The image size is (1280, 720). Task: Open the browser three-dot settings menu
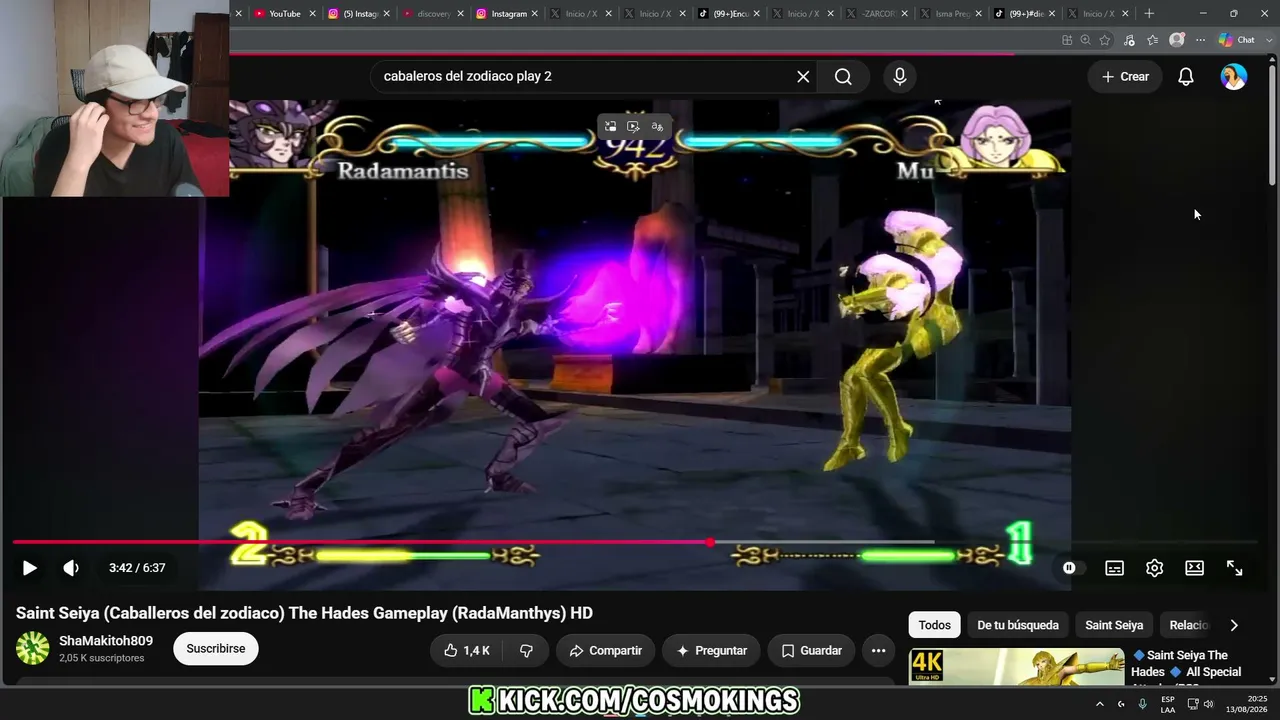tap(1200, 40)
